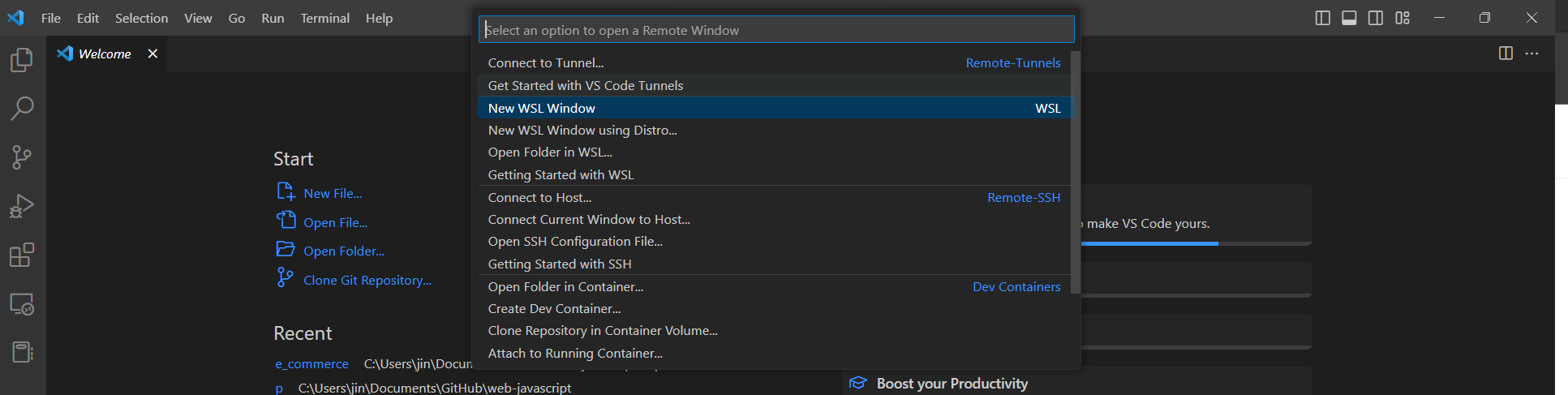Click the Clone Git Repository... link
Image resolution: width=1568 pixels, height=395 pixels.
[367, 280]
